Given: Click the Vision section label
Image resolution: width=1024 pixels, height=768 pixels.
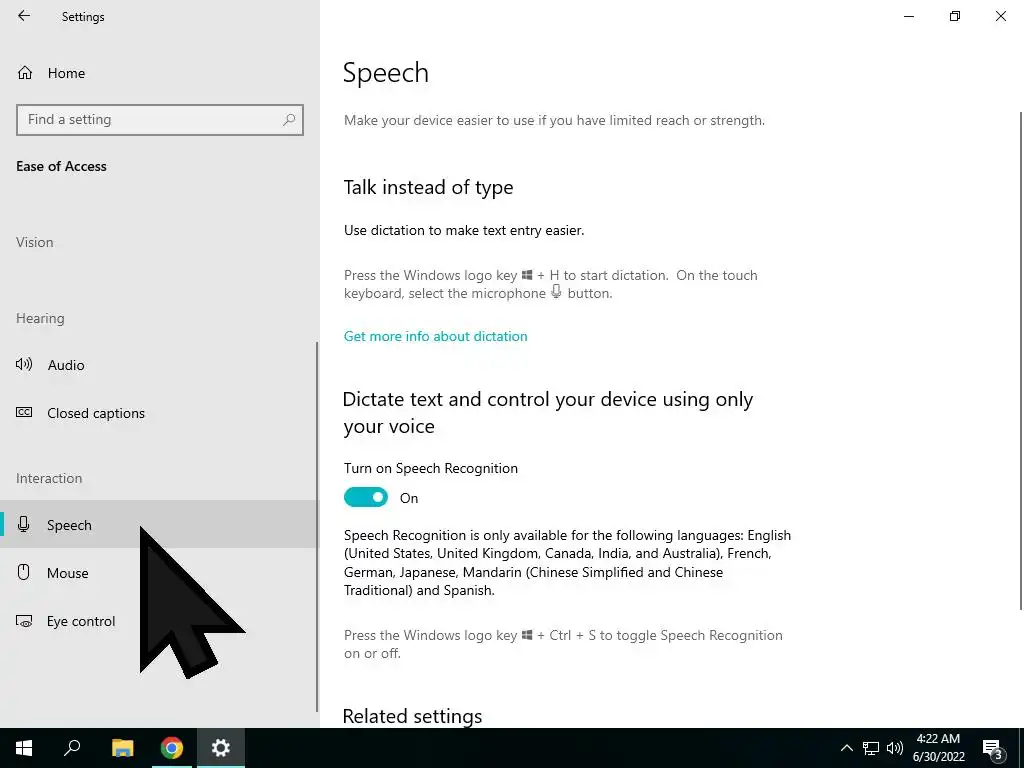Looking at the screenshot, I should click(35, 242).
